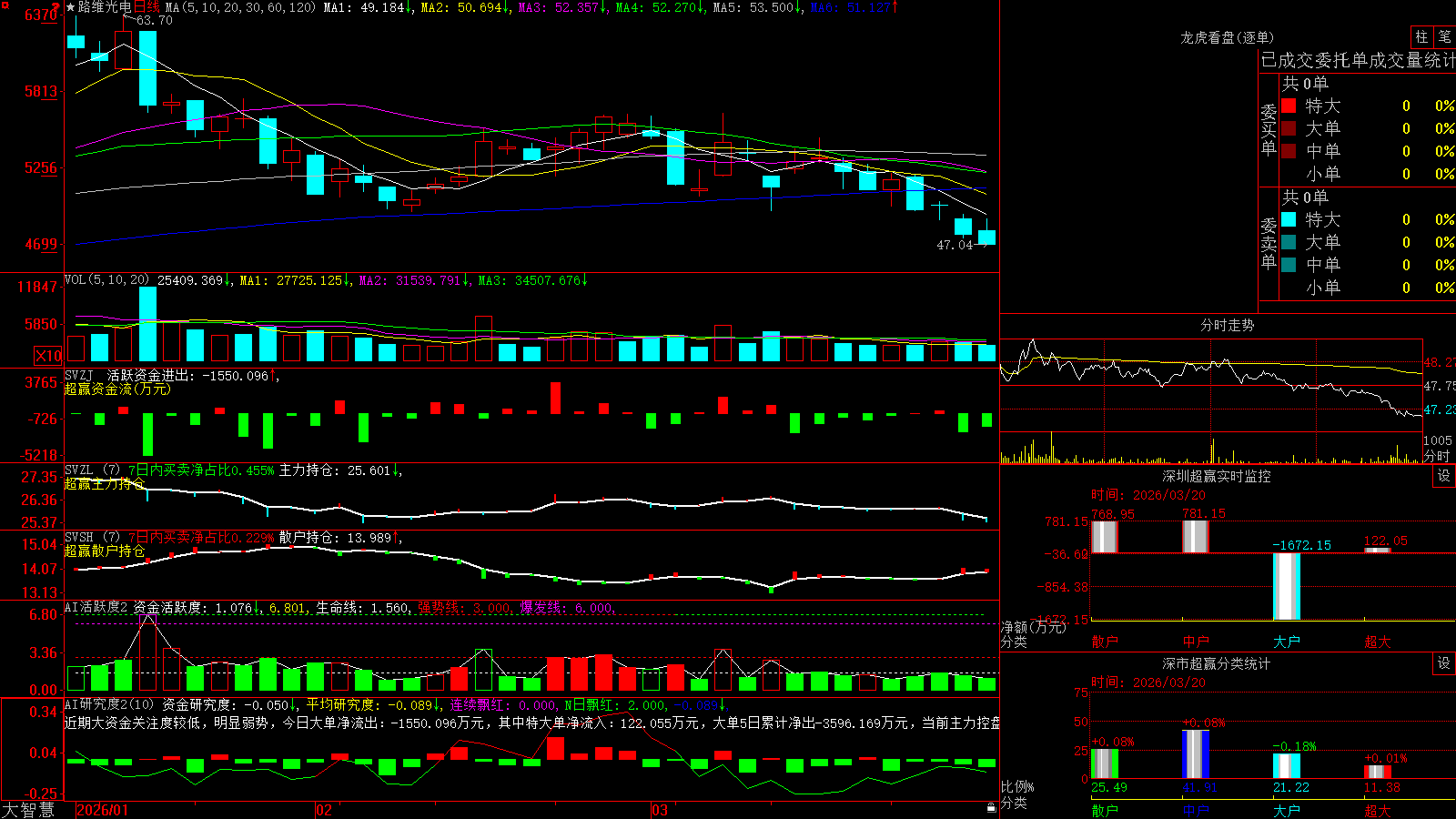Click the dark red 大单 buy-order legend swatch
Image resolution: width=1456 pixels, height=819 pixels.
click(1289, 128)
